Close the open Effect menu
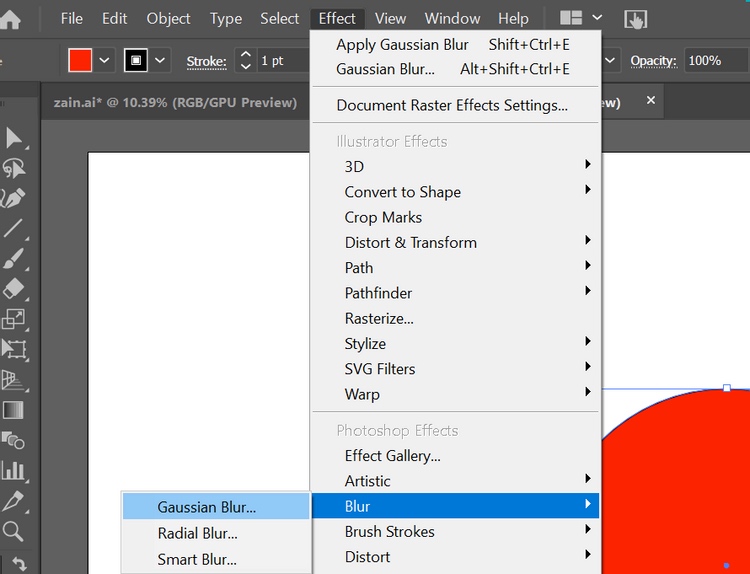The width and height of the screenshot is (750, 574). pos(337,19)
